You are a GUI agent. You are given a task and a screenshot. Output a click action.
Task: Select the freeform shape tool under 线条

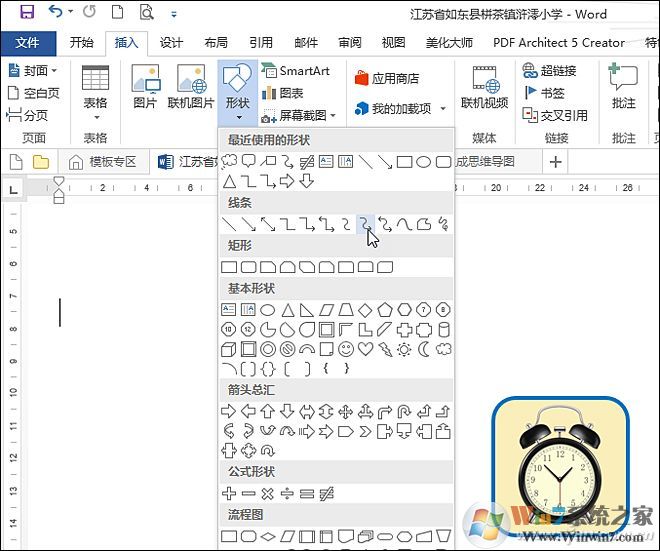[424, 224]
